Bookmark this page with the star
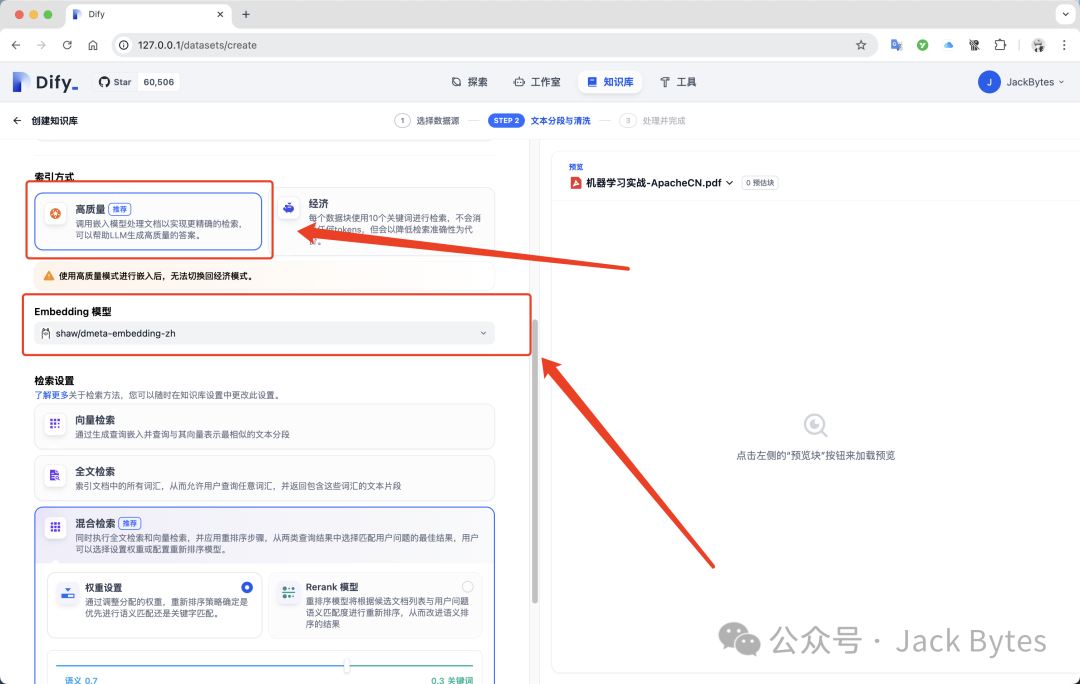Screen dimensions: 1080x684 click(x=861, y=45)
